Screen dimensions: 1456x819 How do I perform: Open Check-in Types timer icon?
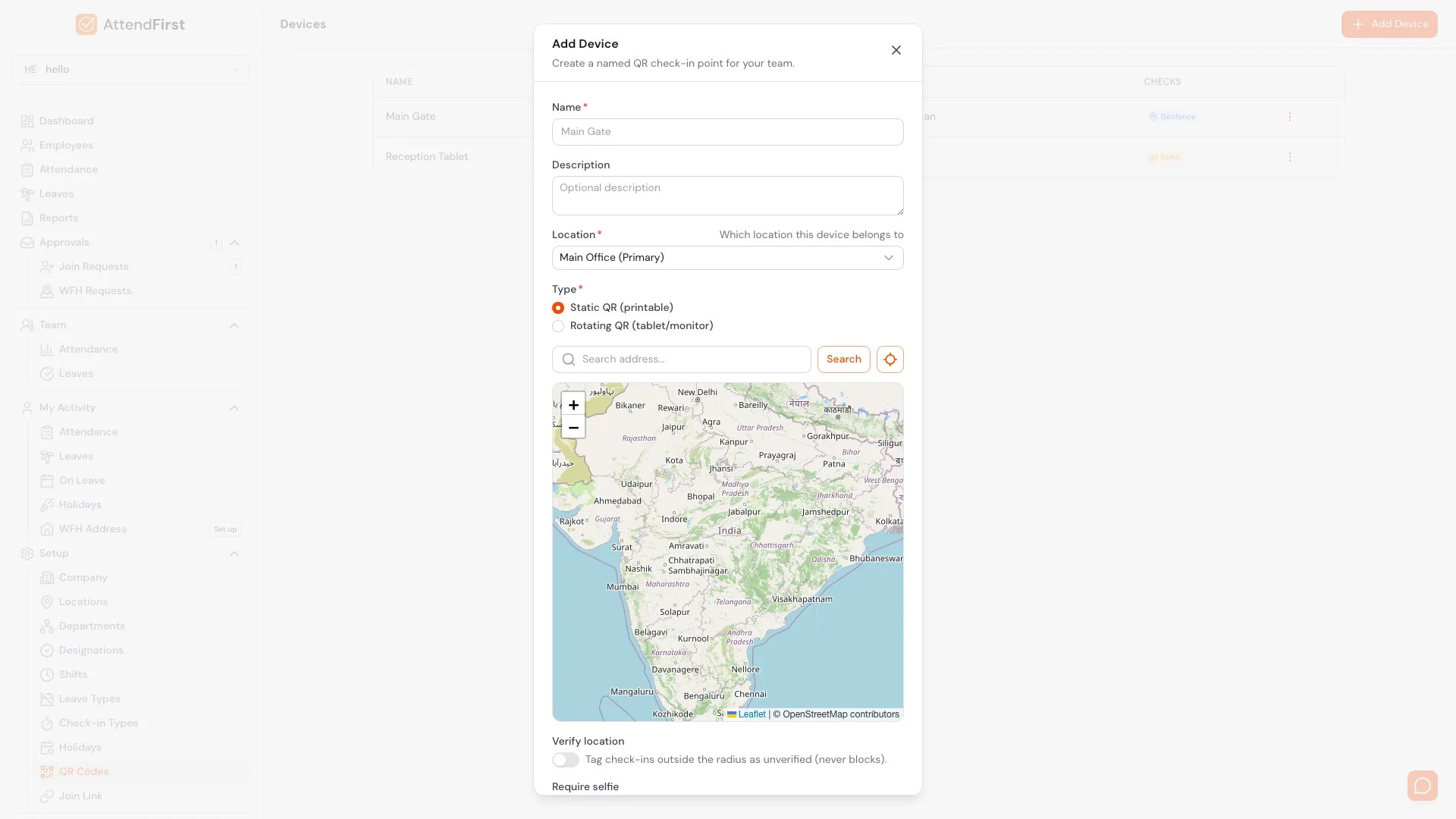pos(47,723)
